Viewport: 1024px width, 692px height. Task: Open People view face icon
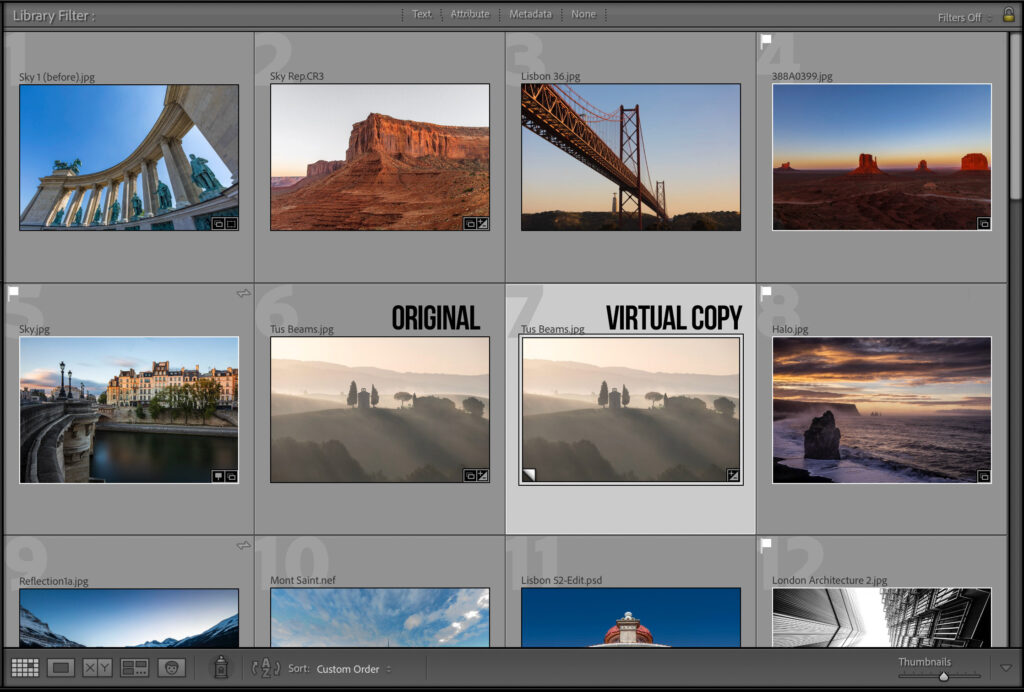click(172, 667)
